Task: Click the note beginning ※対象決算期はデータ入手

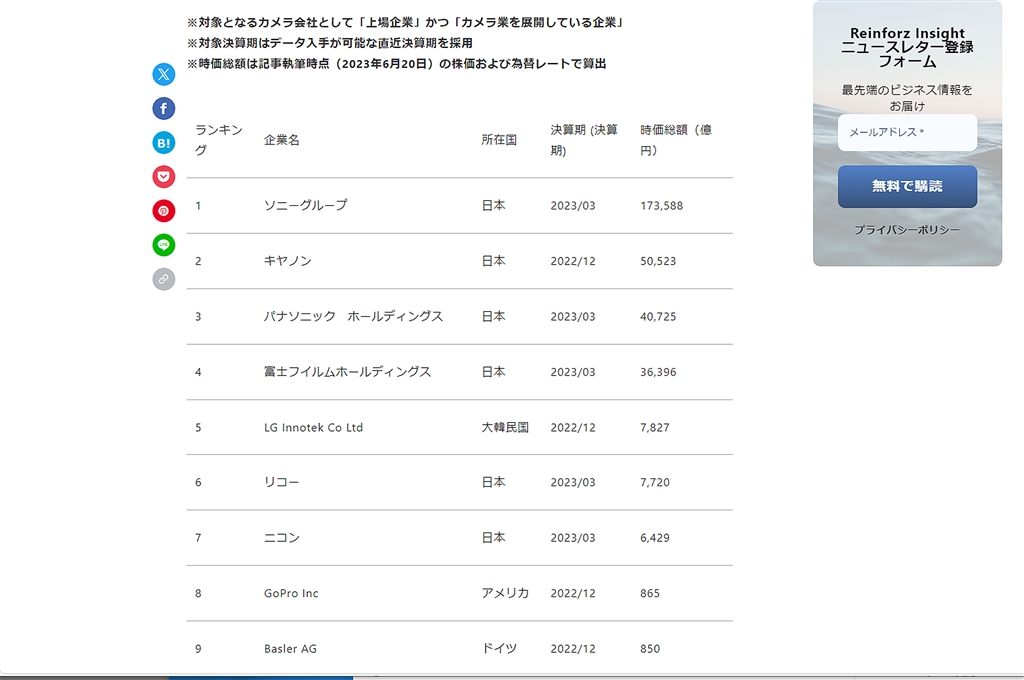Action: click(x=330, y=43)
